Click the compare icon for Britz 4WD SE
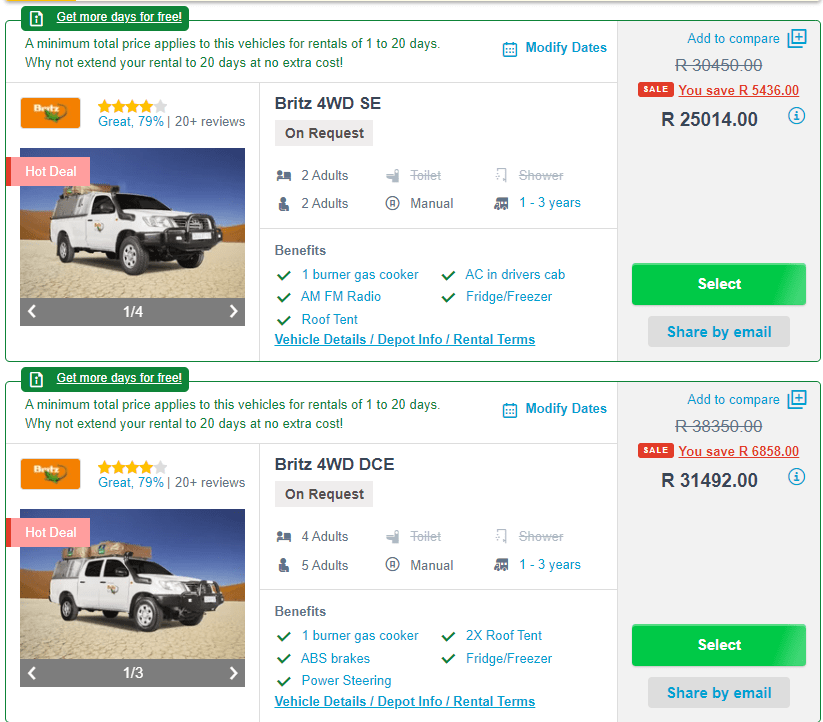823x722 pixels. 797,39
